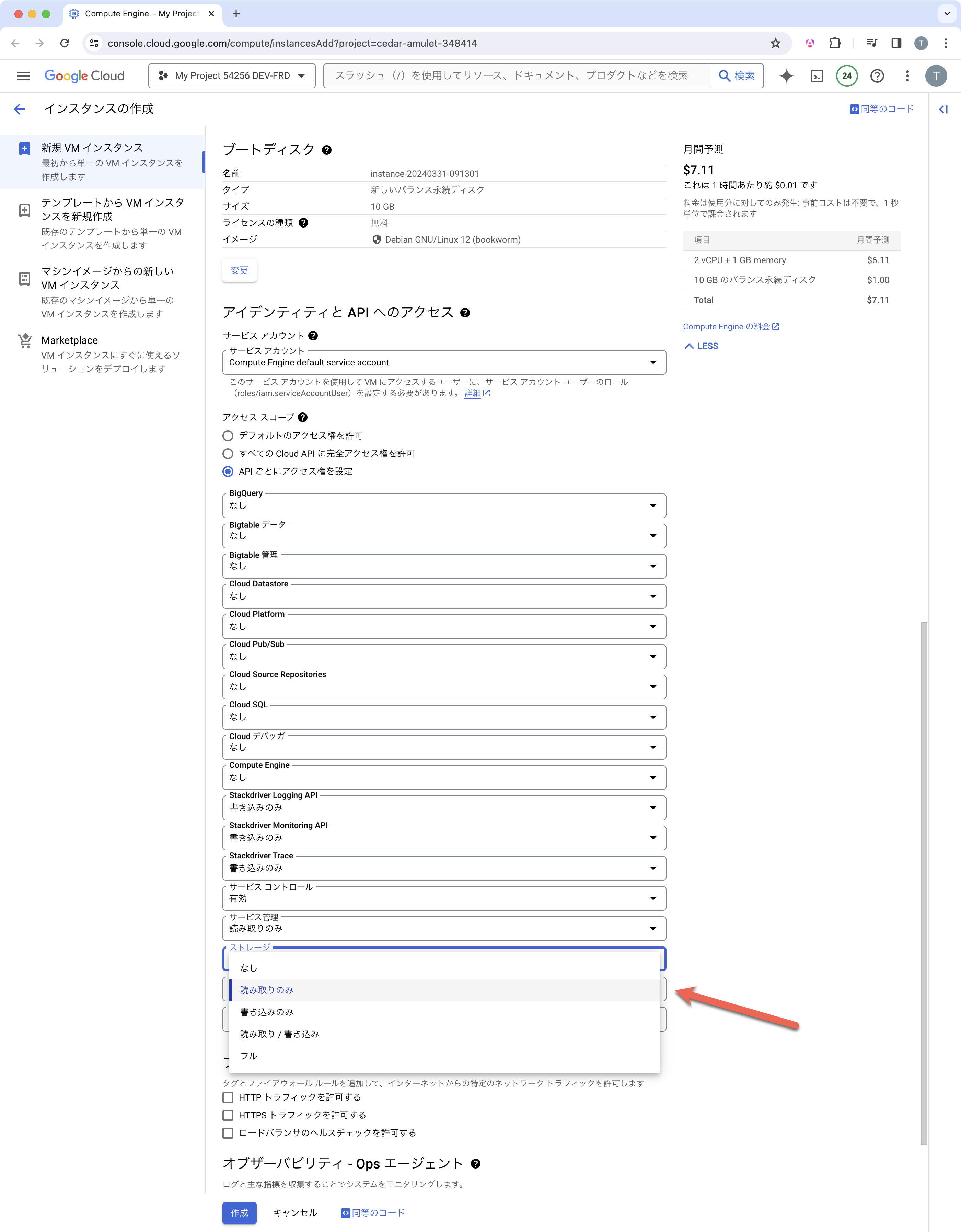Open the Compute Engine の料金 link
The image size is (961, 1232).
click(x=726, y=326)
